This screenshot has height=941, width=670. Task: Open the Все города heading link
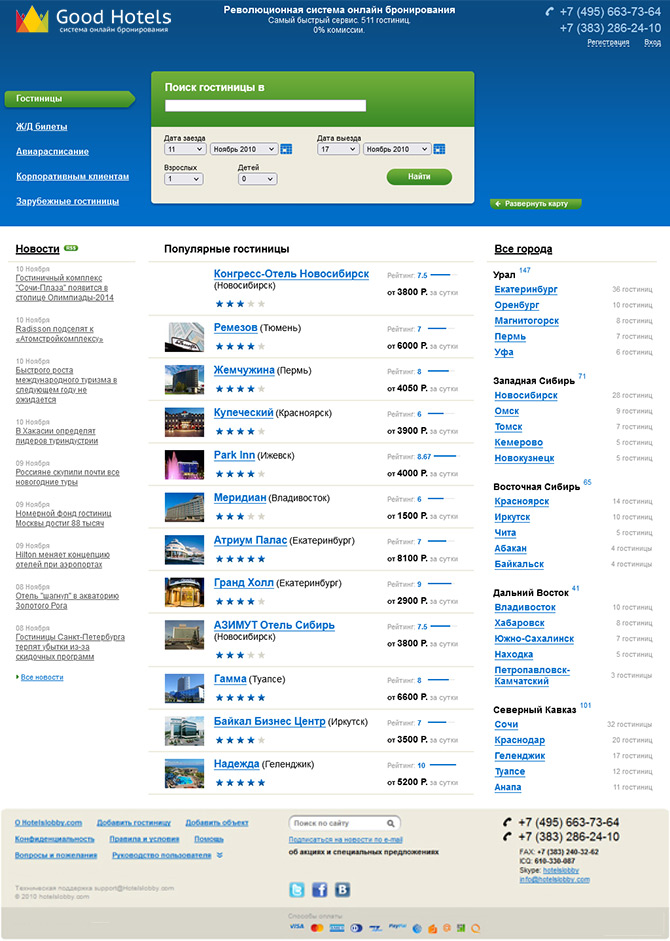point(523,249)
